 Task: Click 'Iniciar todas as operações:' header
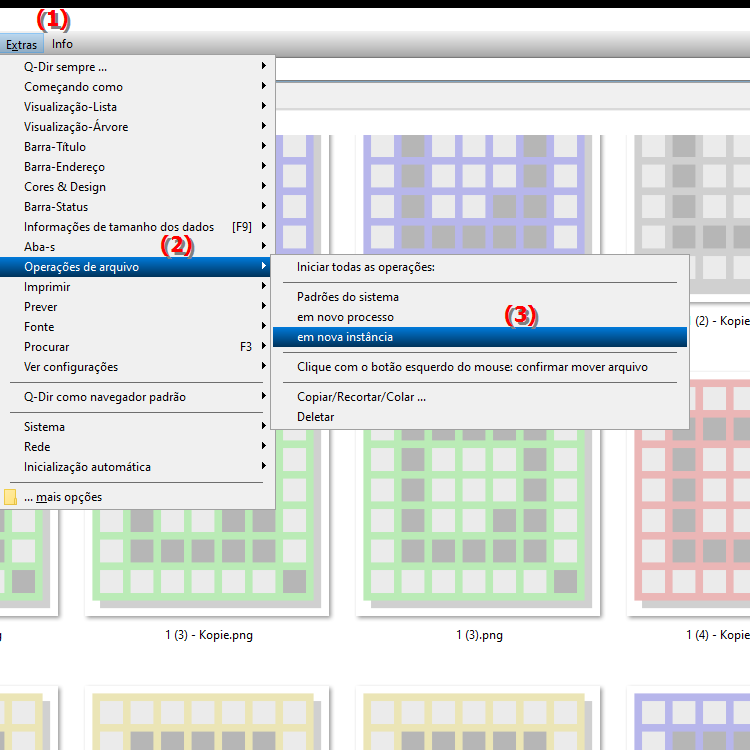point(366,267)
